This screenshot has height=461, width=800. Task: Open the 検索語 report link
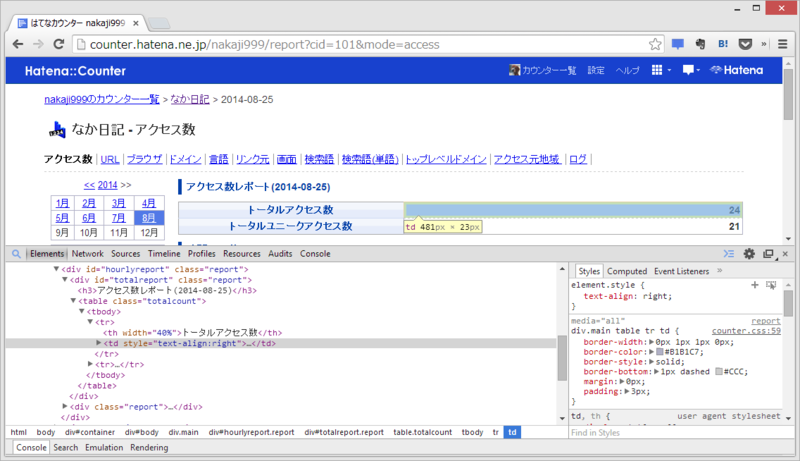(319, 159)
